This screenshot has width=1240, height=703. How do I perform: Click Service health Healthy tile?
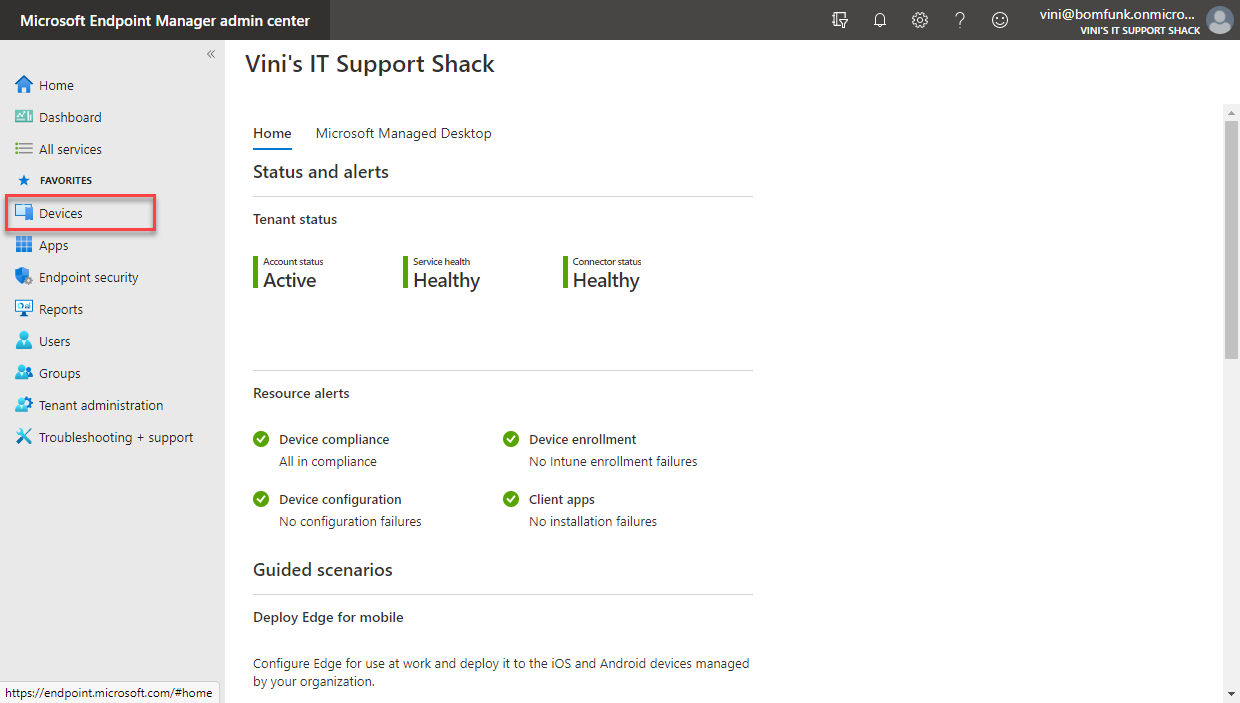[443, 273]
